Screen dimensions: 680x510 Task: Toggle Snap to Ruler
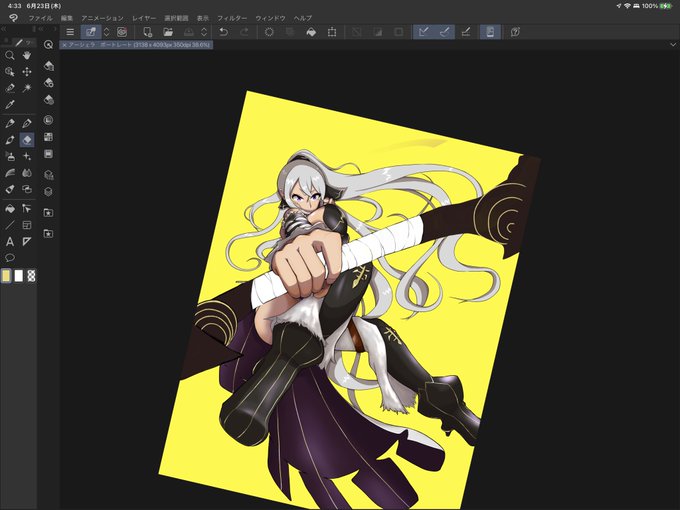424,32
